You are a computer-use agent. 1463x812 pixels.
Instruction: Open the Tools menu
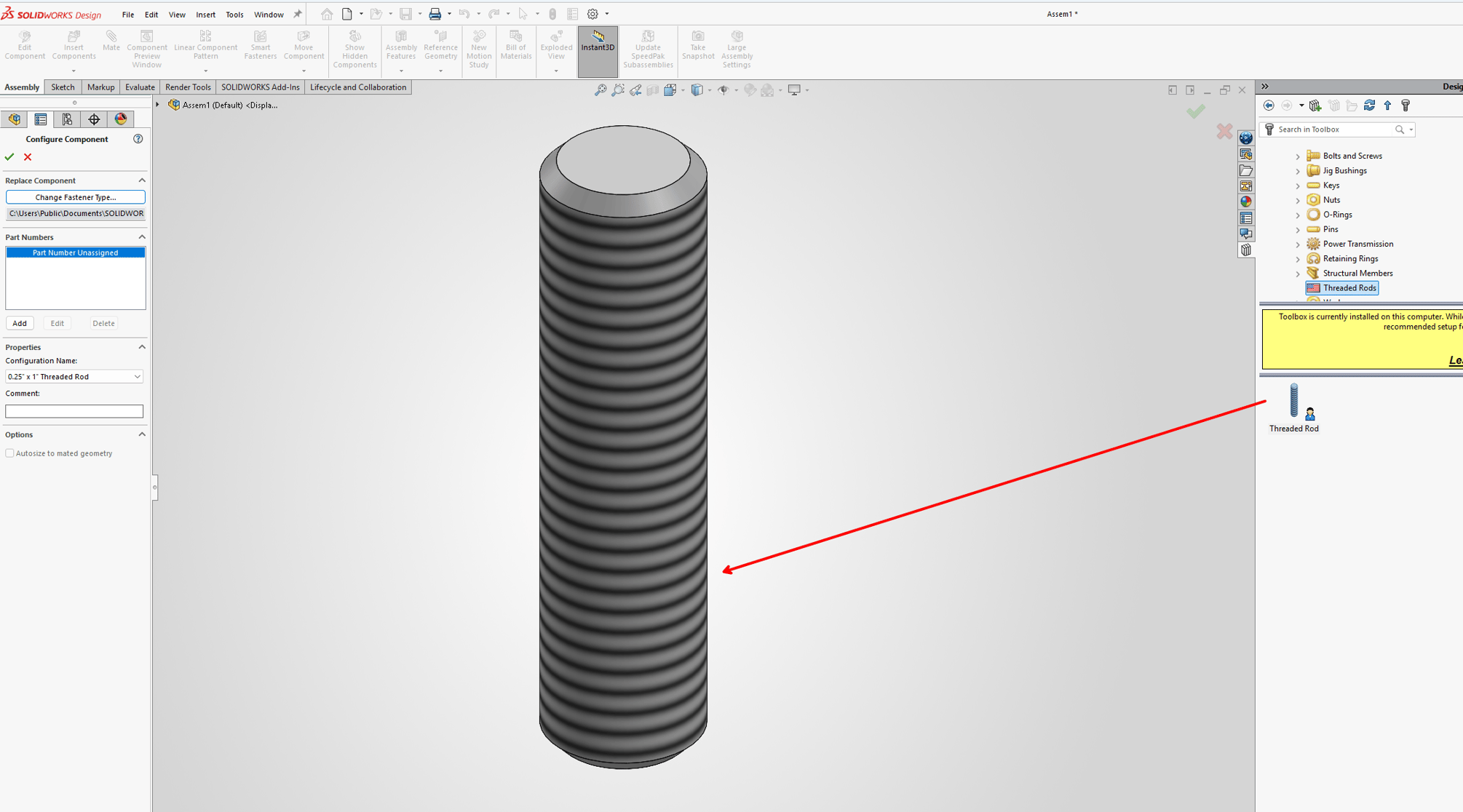tap(234, 15)
